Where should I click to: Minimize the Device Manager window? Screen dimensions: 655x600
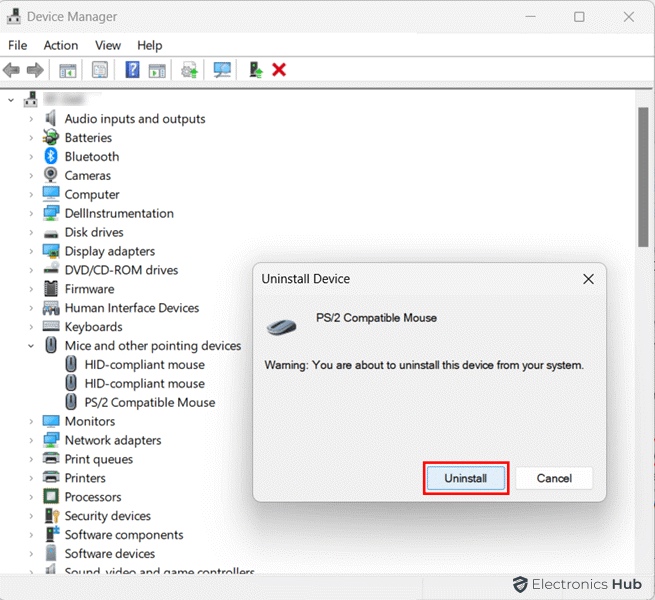(531, 17)
